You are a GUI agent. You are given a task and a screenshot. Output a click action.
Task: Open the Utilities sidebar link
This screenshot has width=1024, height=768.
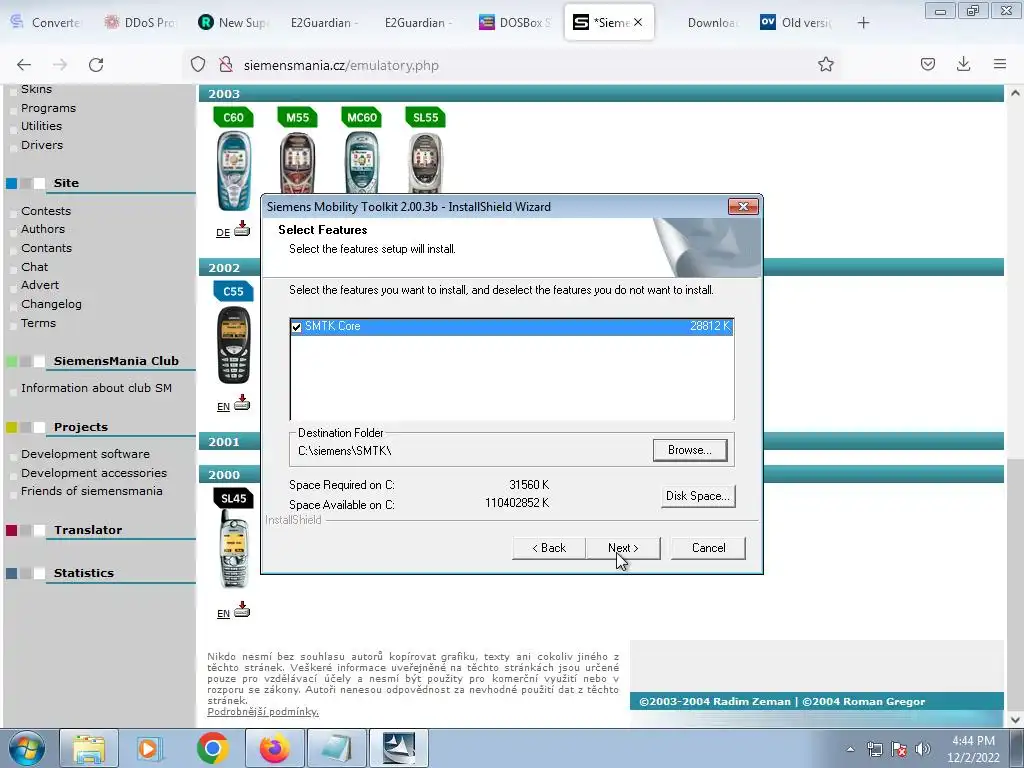pyautogui.click(x=41, y=126)
